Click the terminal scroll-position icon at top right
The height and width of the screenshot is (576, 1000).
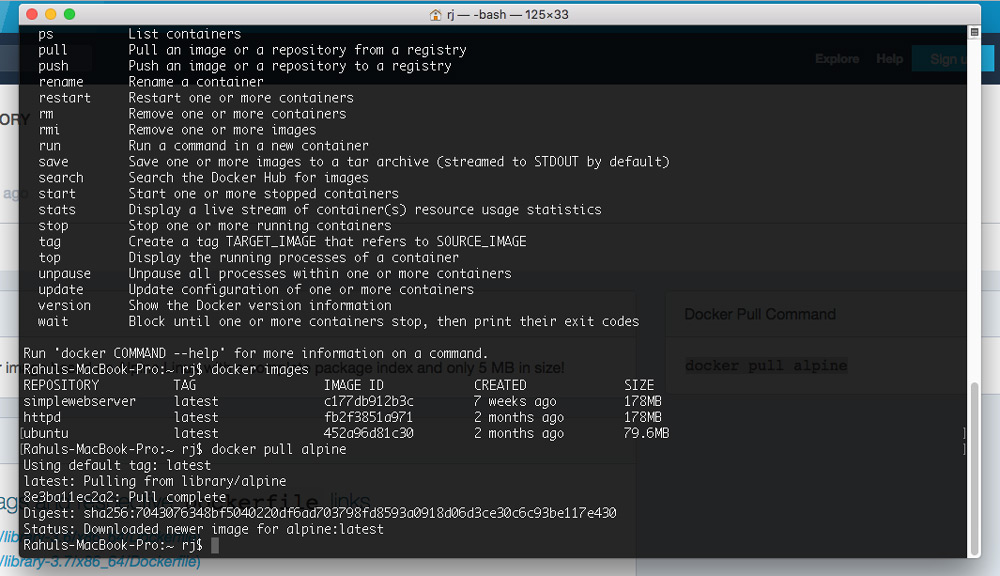[974, 32]
